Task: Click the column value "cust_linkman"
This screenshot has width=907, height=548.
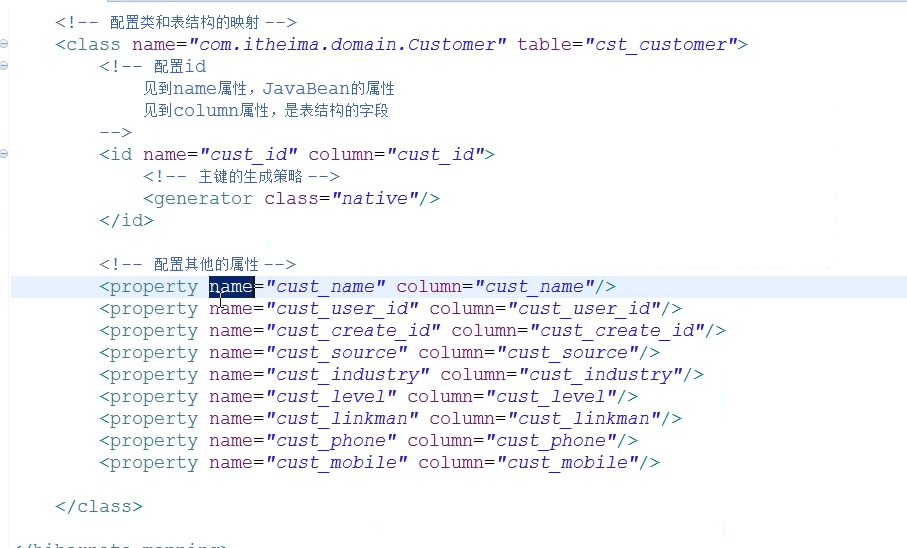Action: 584,418
